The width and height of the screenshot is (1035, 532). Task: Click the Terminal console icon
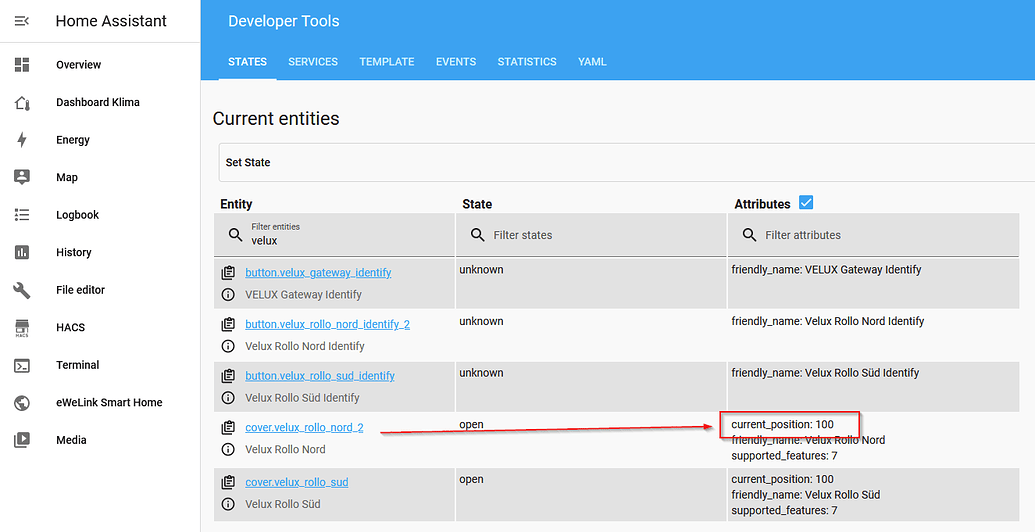click(22, 365)
